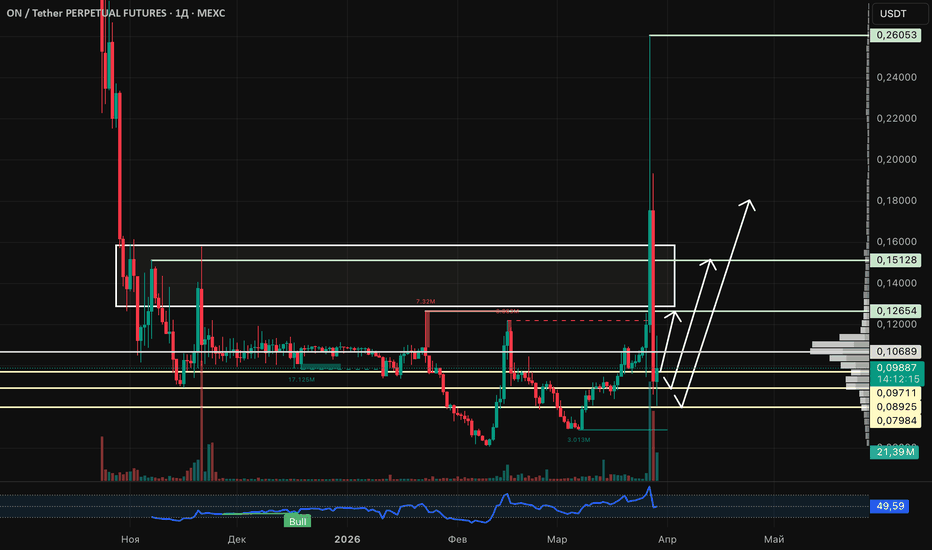Select the 0,07984 yellow price label

pyautogui.click(x=896, y=421)
